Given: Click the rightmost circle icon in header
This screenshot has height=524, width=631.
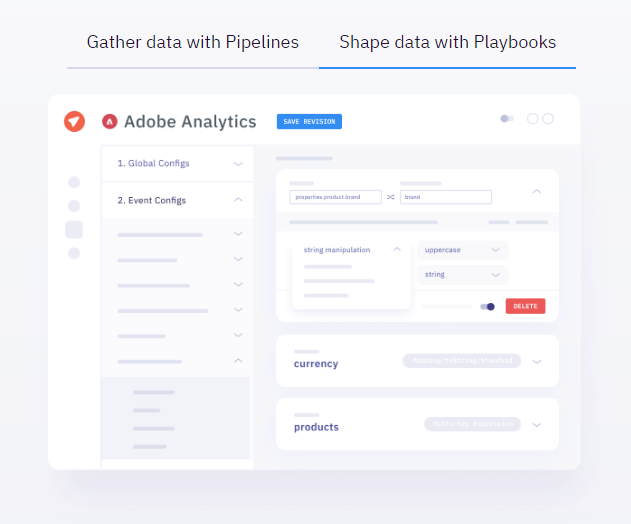Looking at the screenshot, I should pyautogui.click(x=547, y=119).
